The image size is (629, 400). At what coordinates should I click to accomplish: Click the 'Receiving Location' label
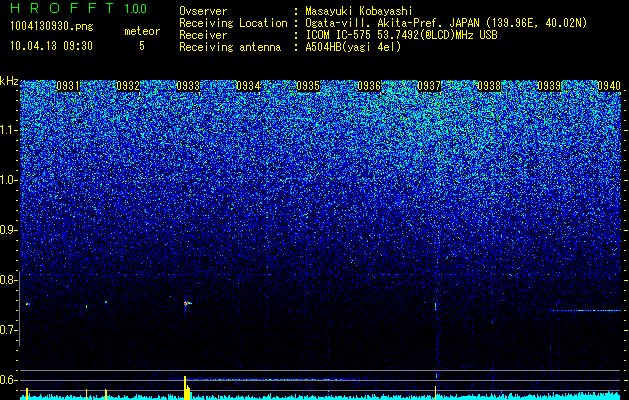tap(233, 23)
